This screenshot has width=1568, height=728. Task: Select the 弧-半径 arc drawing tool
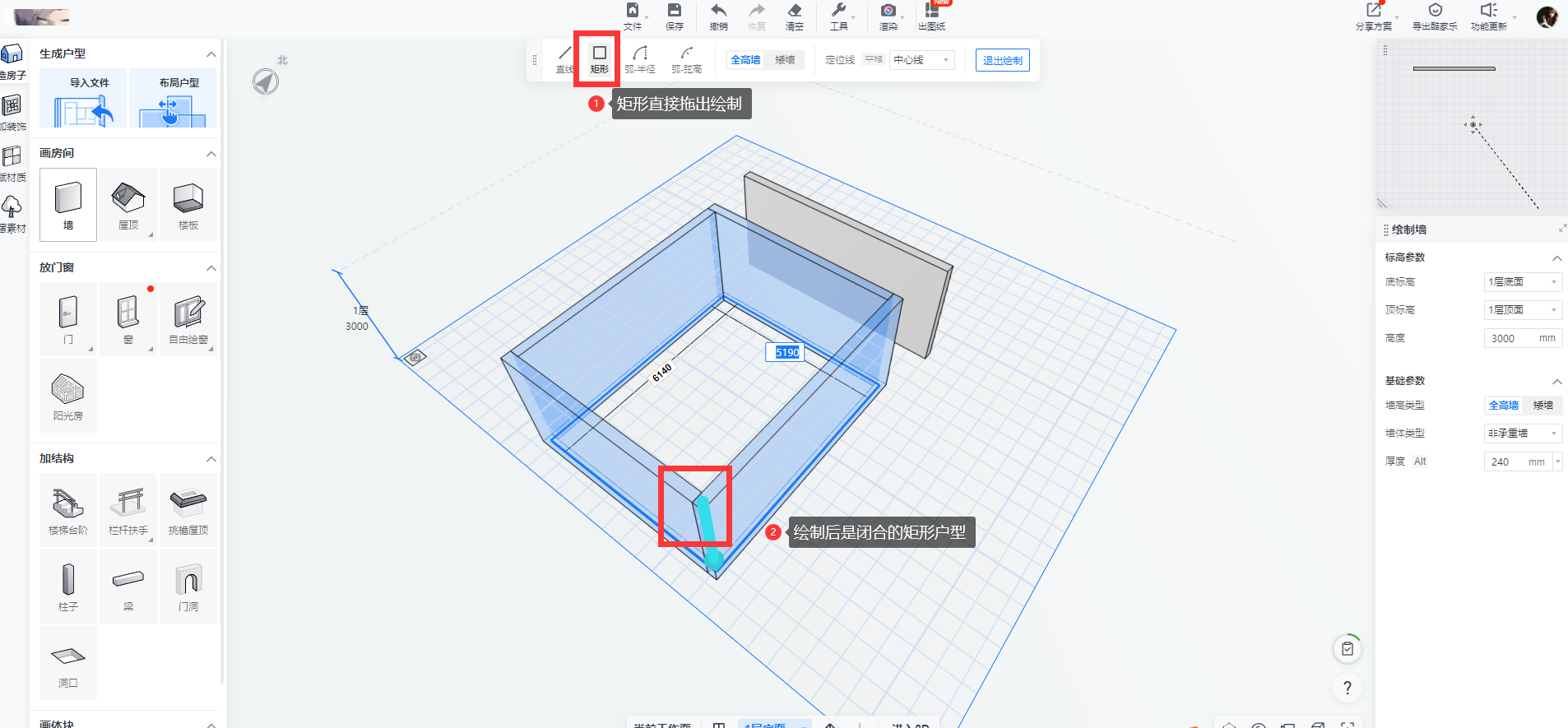coord(640,58)
